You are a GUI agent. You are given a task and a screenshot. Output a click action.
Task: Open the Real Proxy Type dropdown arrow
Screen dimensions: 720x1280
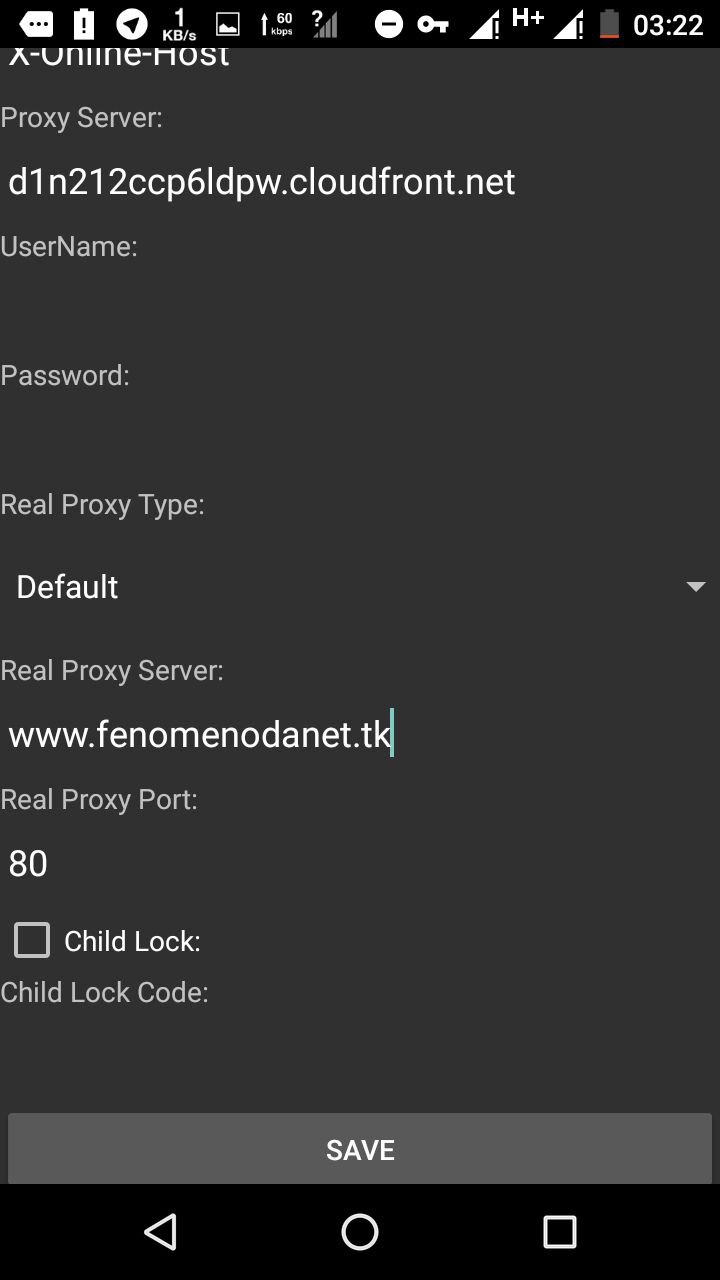[x=696, y=587]
